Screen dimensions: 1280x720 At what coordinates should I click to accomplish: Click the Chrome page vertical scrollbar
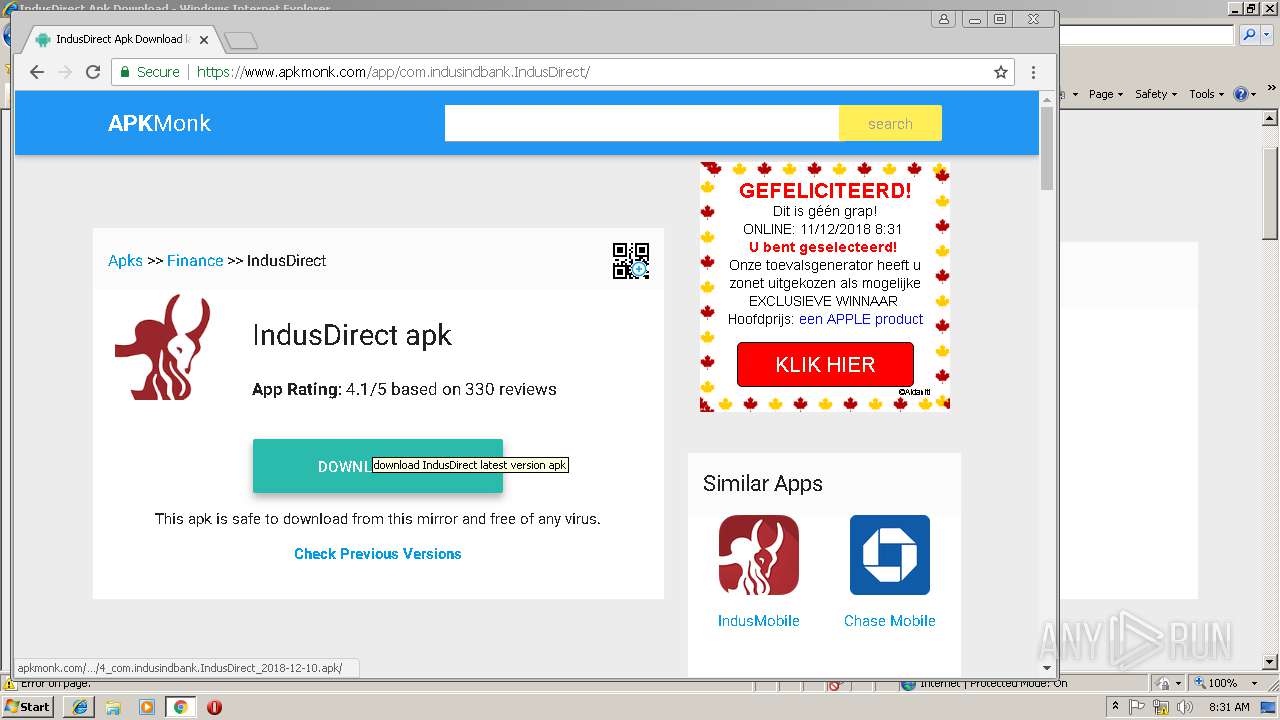(x=1047, y=148)
